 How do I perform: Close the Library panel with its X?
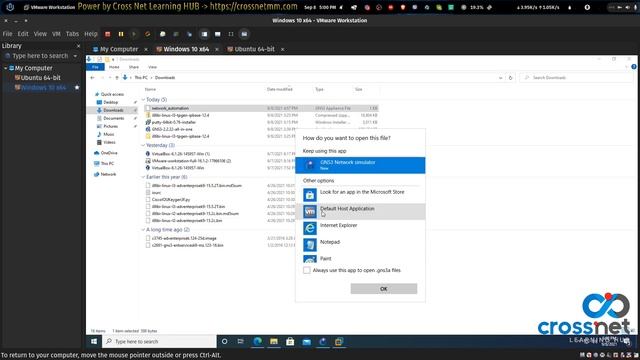pyautogui.click(x=78, y=46)
